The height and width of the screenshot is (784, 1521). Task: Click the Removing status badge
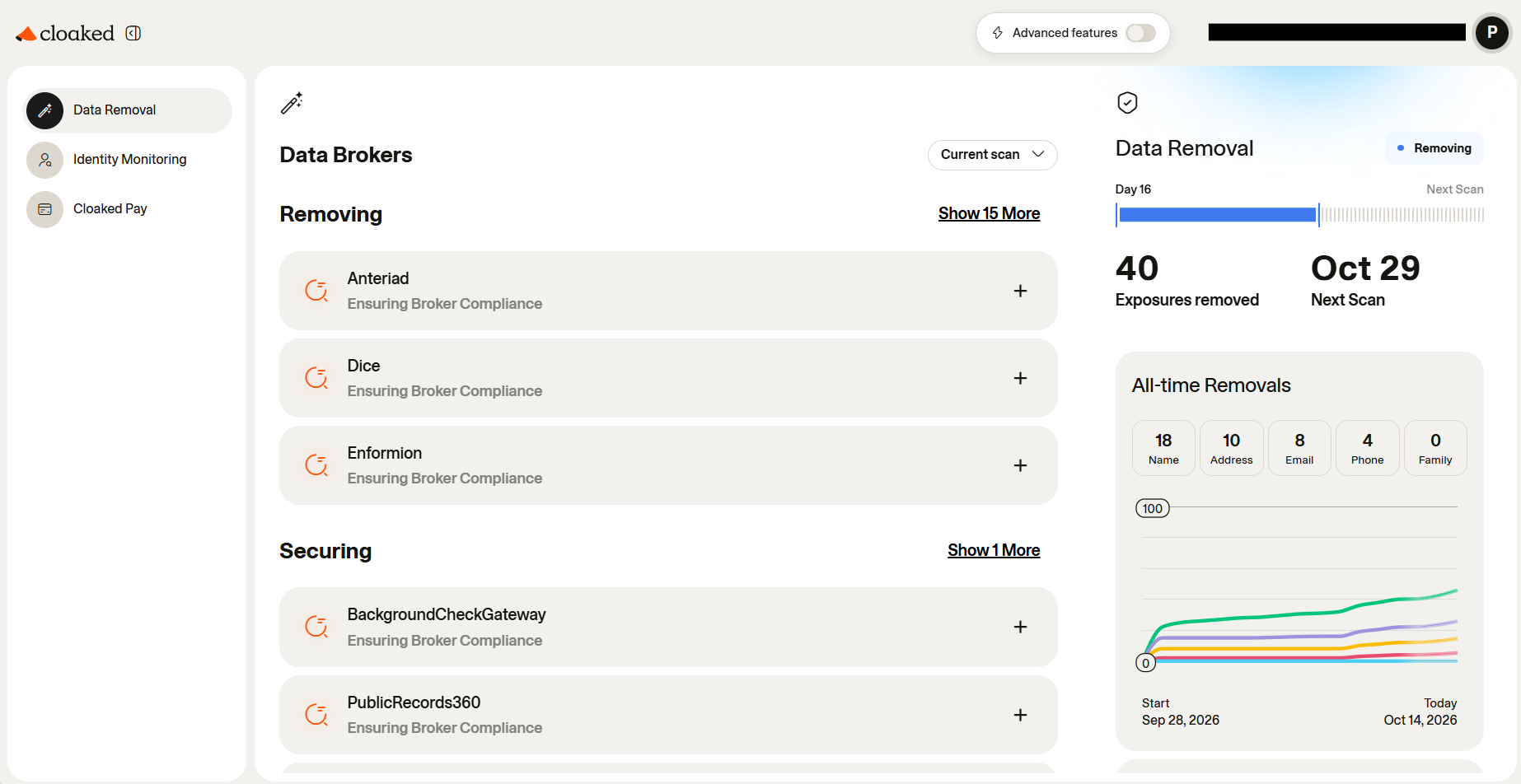coord(1434,148)
